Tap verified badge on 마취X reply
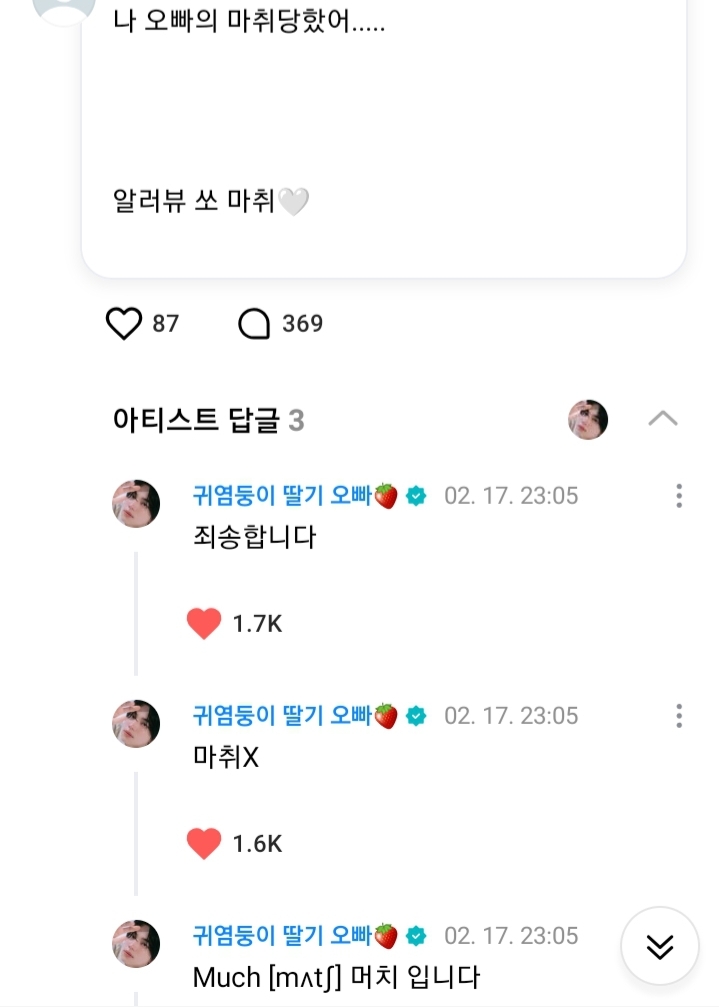This screenshot has width=719, height=1007. click(x=417, y=716)
